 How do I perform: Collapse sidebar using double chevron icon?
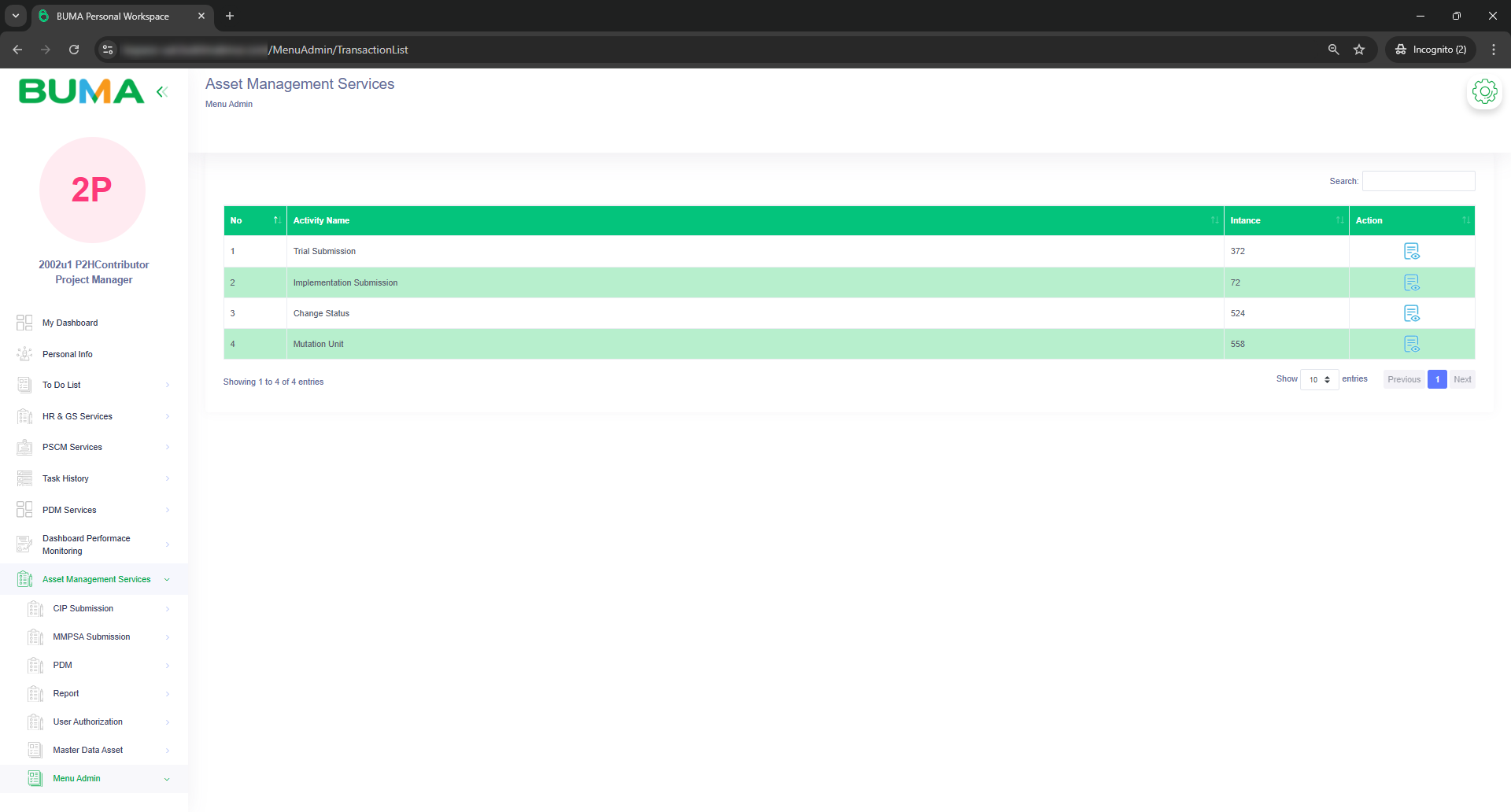pos(162,92)
